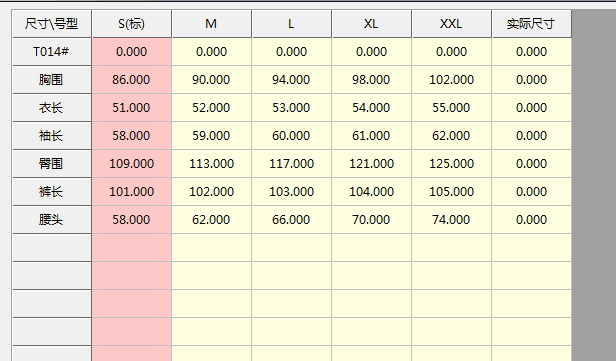Select the cell containing 94.000
Screen dimensions: 616x361
tap(291, 80)
